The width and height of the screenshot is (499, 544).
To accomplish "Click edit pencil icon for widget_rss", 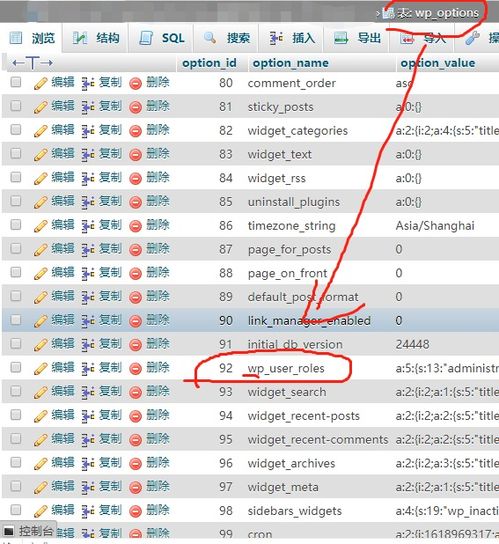I will point(41,179).
